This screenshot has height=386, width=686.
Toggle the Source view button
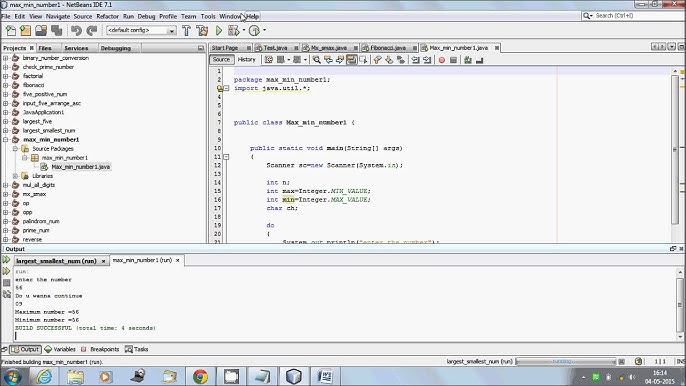(x=221, y=60)
